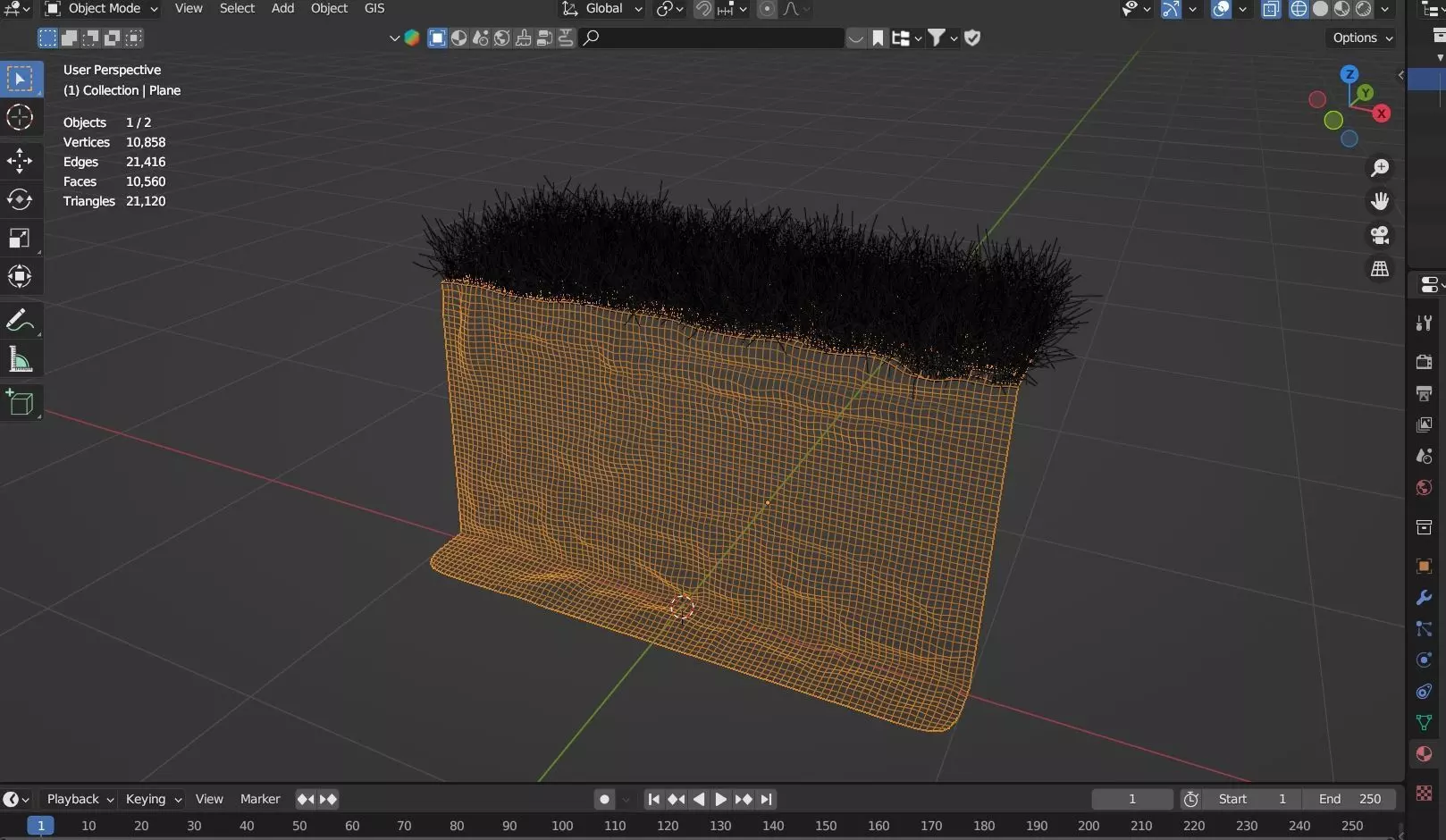Open the Scene properties tab

tap(1425, 456)
